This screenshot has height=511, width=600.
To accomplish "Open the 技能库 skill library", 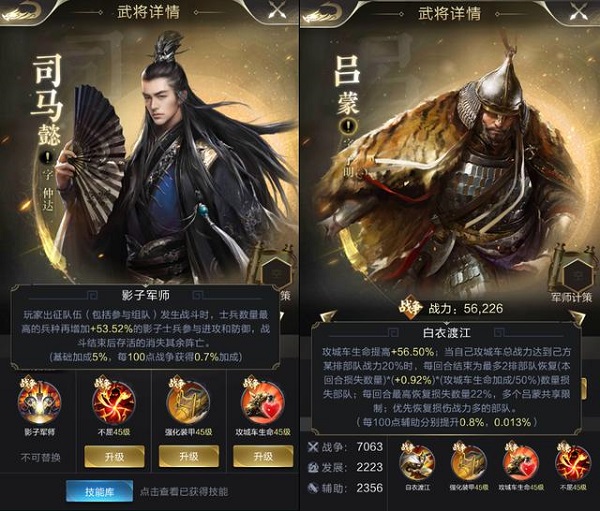I will coord(99,491).
